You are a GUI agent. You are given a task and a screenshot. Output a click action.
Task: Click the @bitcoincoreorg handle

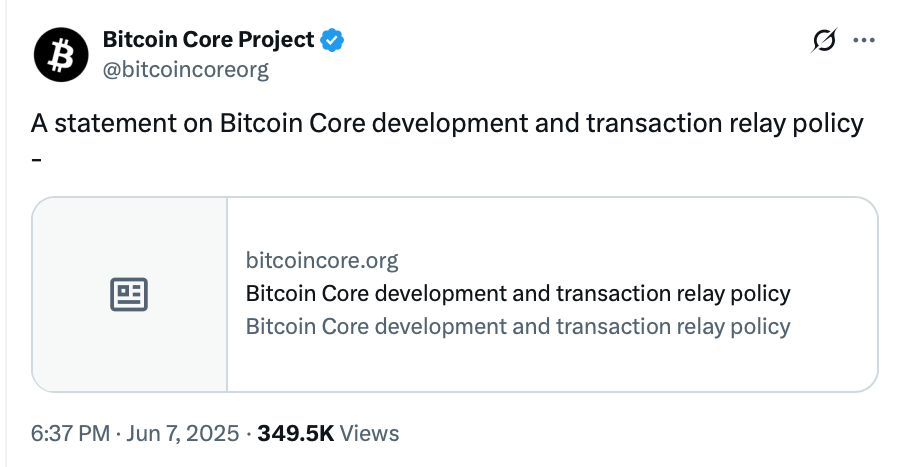pyautogui.click(x=186, y=69)
